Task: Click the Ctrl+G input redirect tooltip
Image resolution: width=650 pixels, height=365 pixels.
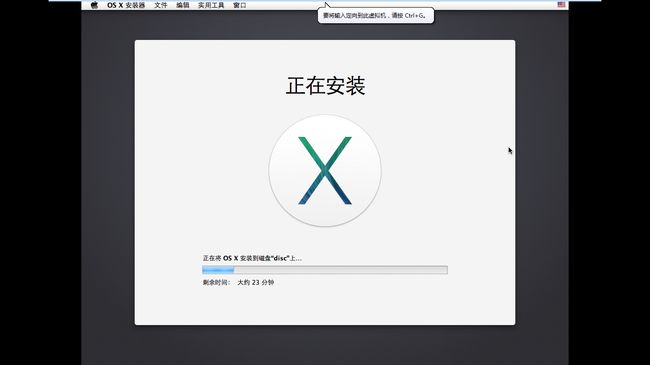Action: coord(376,15)
